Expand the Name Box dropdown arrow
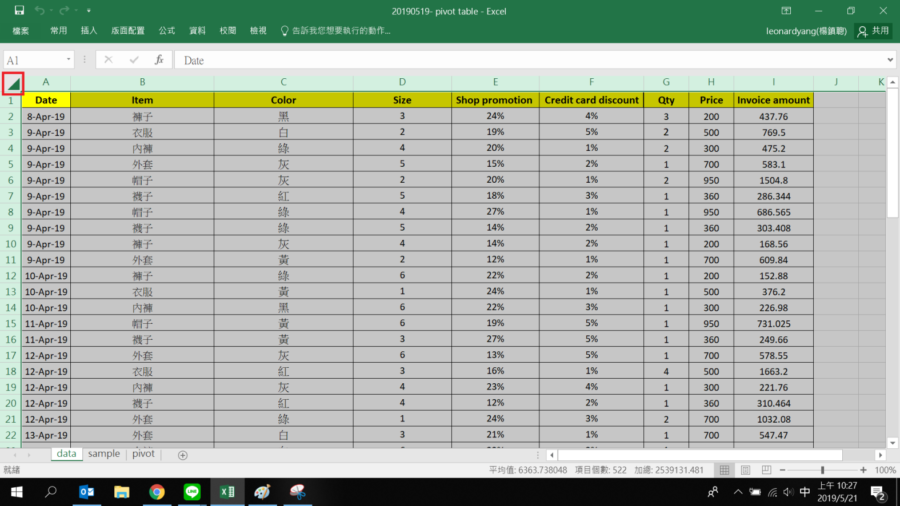 (x=68, y=60)
